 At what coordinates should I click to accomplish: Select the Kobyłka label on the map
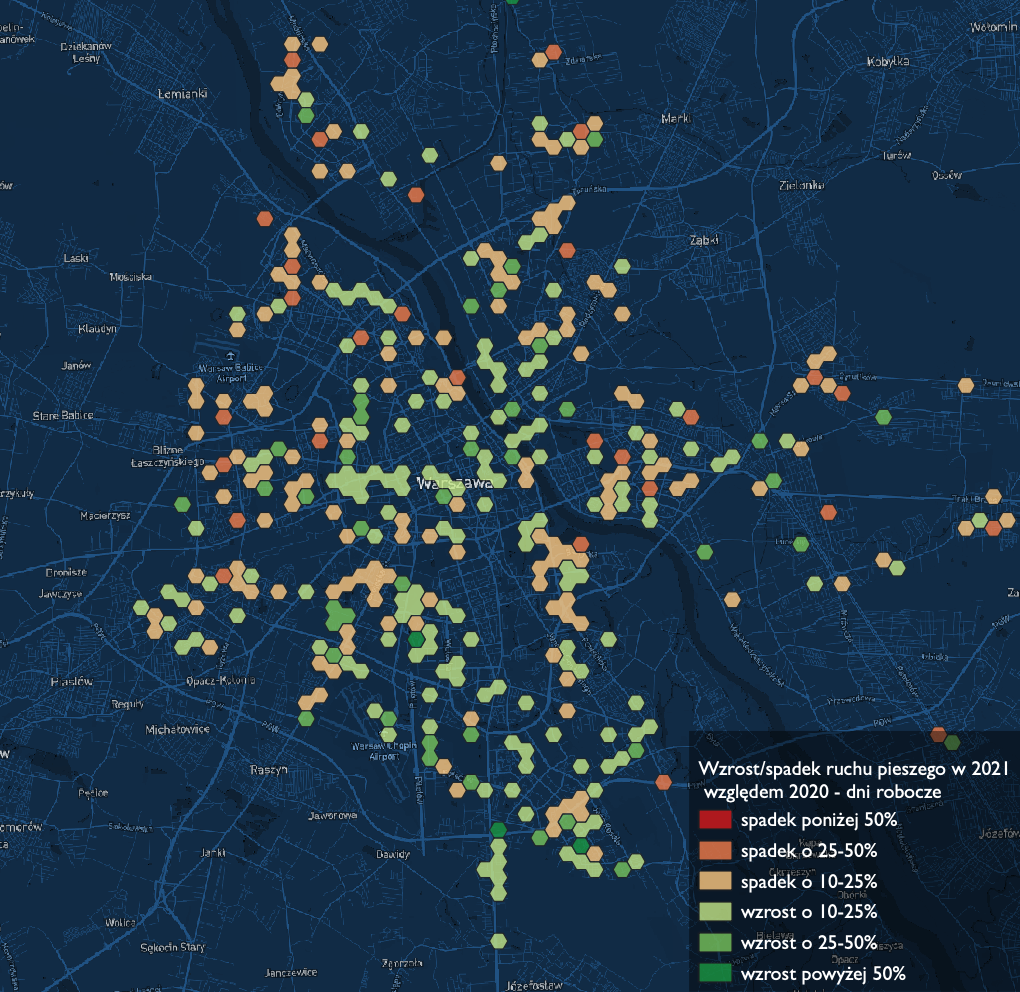point(888,62)
